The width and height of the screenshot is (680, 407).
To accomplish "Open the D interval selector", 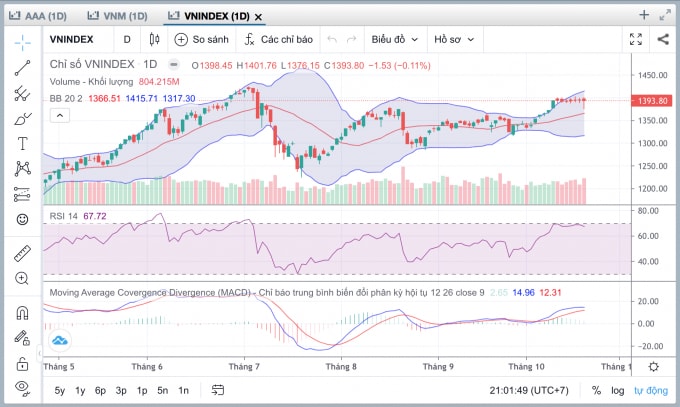I will [127, 39].
